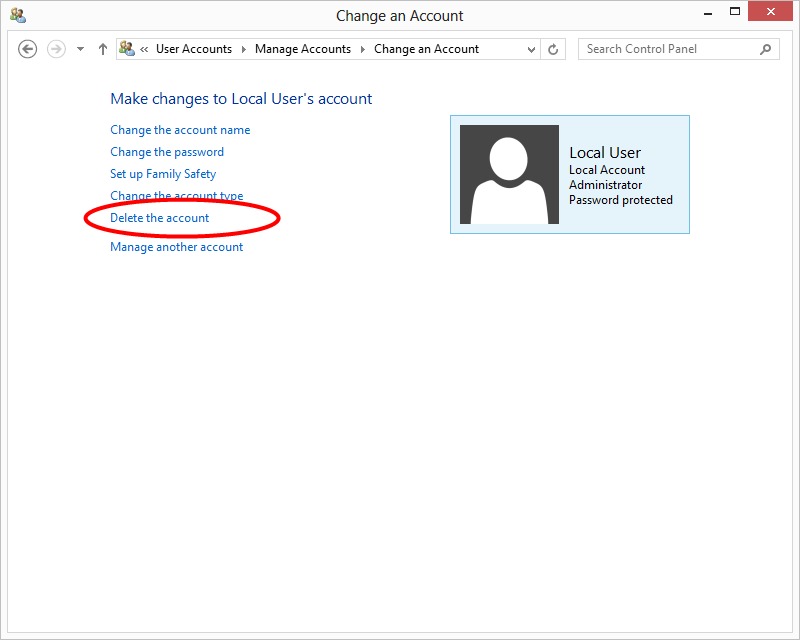800x640 pixels.
Task: Expand the address bar previous locations dropdown
Action: 531,49
